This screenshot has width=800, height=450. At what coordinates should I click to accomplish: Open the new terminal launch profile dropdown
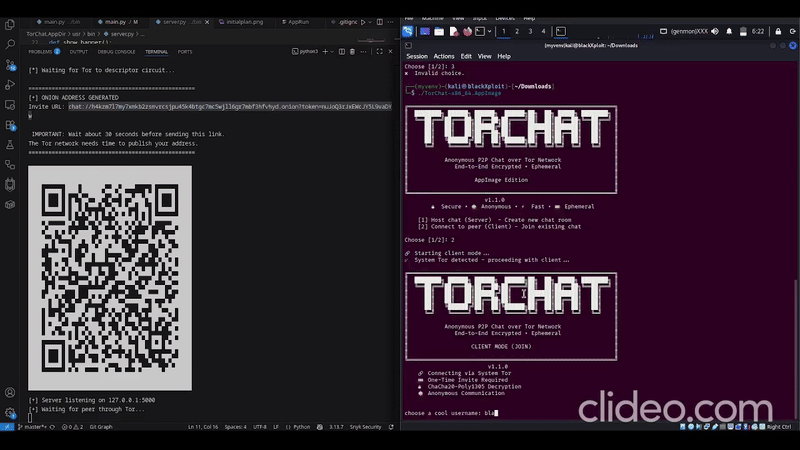[x=332, y=52]
